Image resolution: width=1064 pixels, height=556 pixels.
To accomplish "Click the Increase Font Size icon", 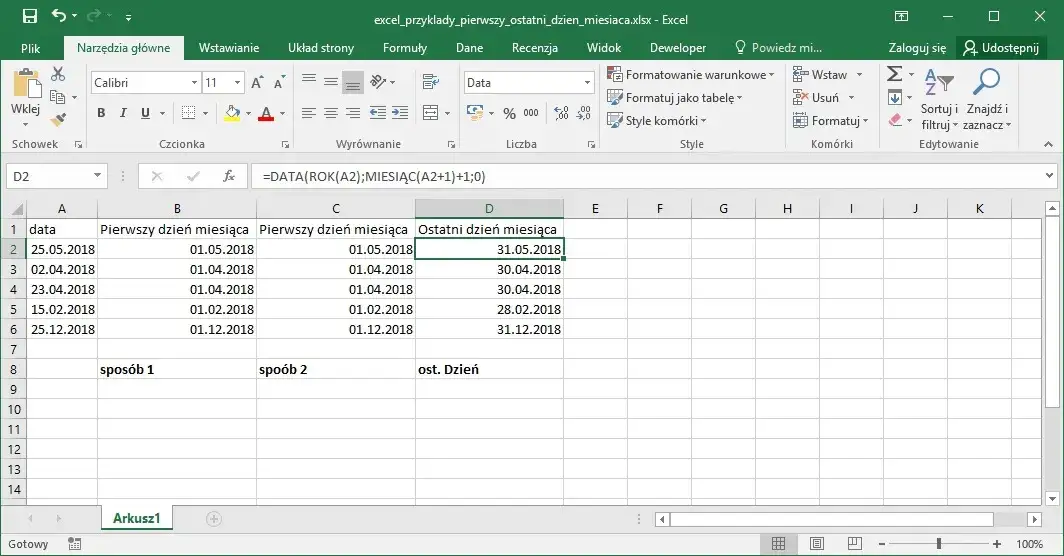I will [257, 83].
